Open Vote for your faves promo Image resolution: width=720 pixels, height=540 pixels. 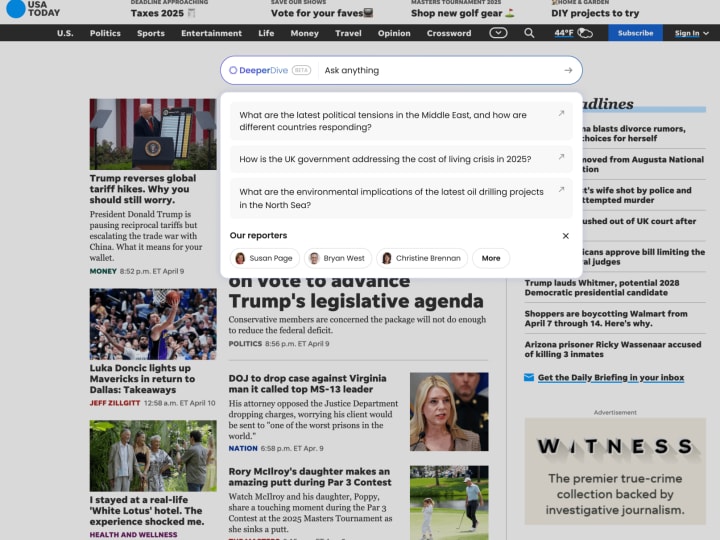(322, 13)
